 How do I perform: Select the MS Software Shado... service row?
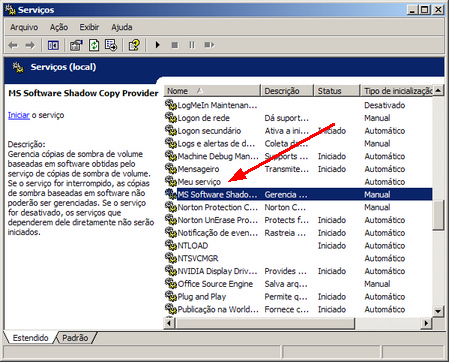click(298, 194)
